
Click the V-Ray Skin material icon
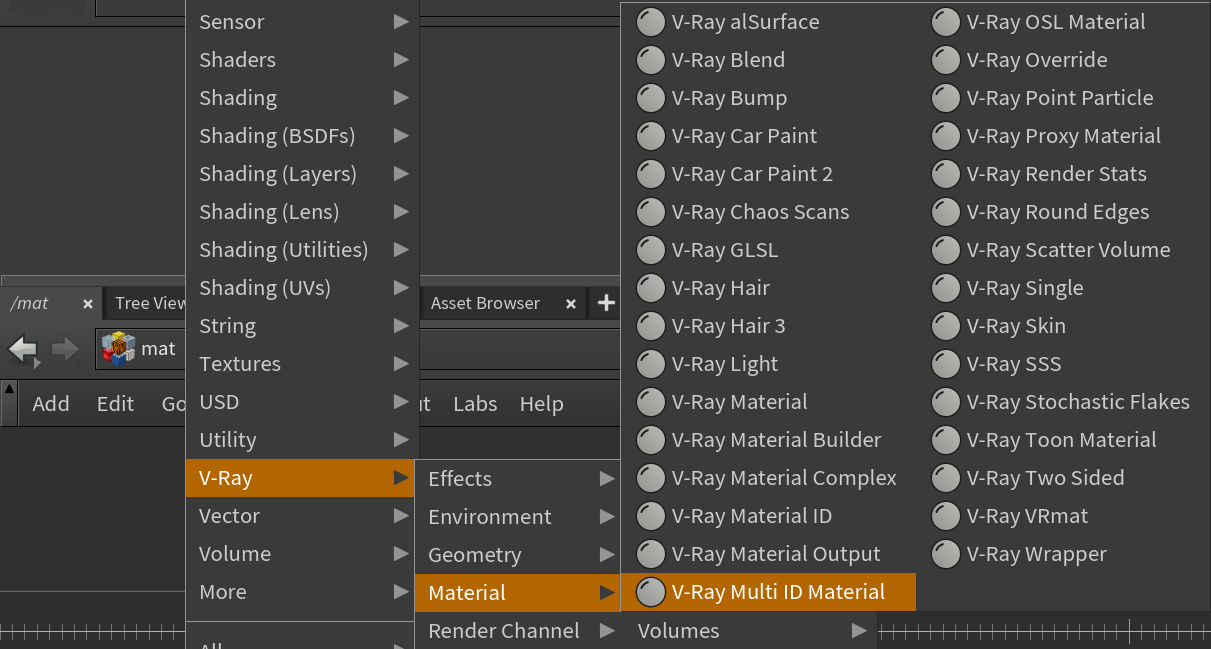(946, 326)
